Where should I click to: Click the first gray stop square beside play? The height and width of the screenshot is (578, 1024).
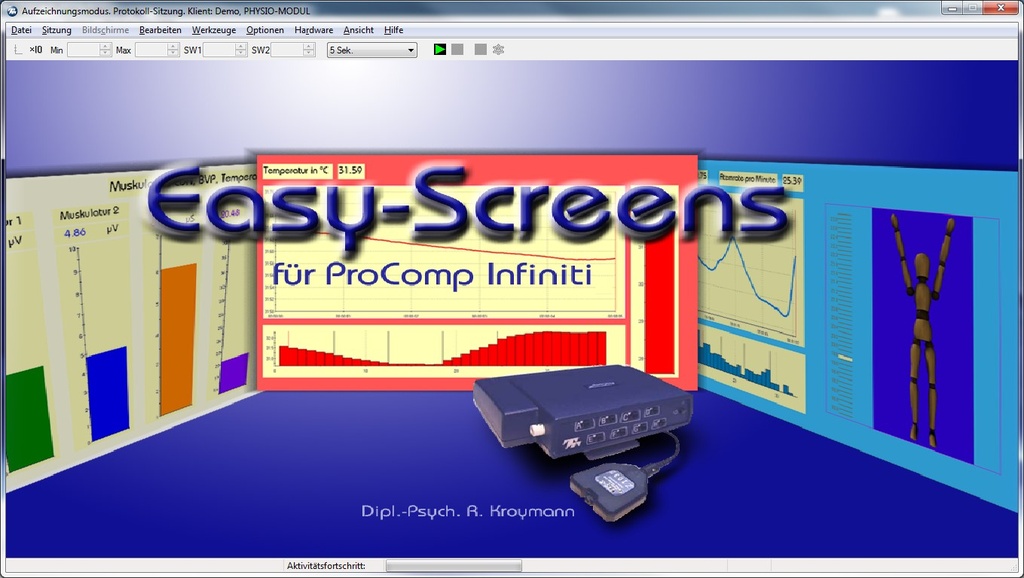point(457,50)
